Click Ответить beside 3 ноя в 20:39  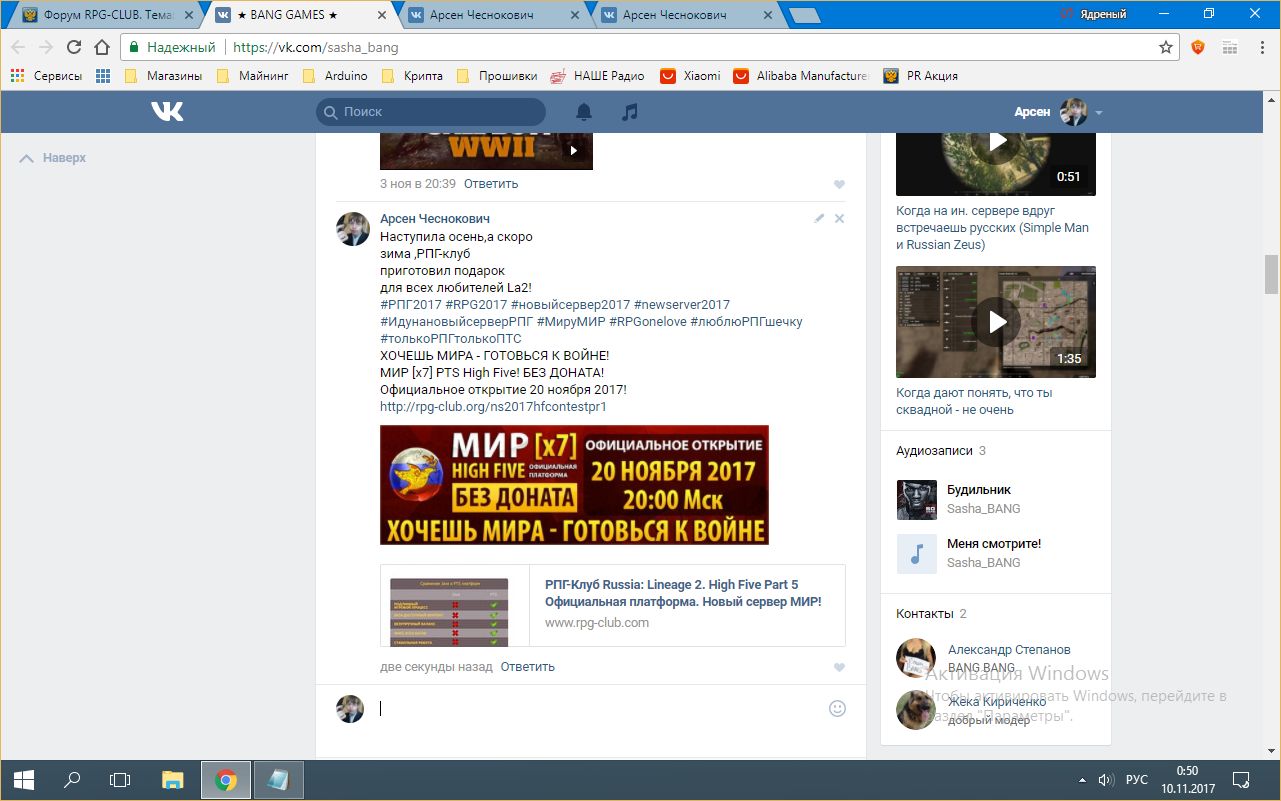[491, 184]
